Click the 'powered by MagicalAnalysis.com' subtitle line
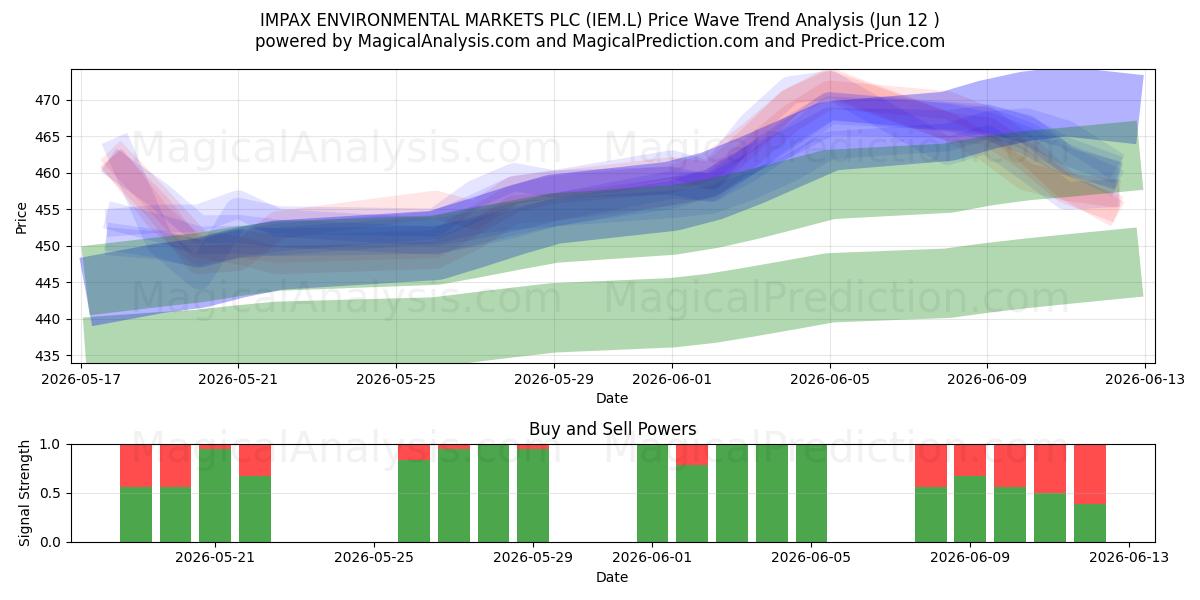 599,41
